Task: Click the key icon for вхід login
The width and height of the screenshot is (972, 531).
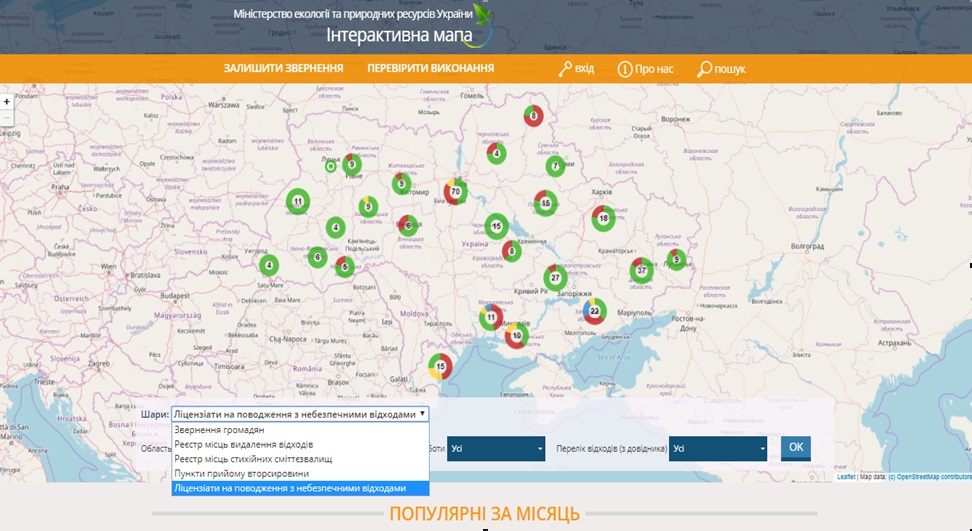Action: point(565,68)
